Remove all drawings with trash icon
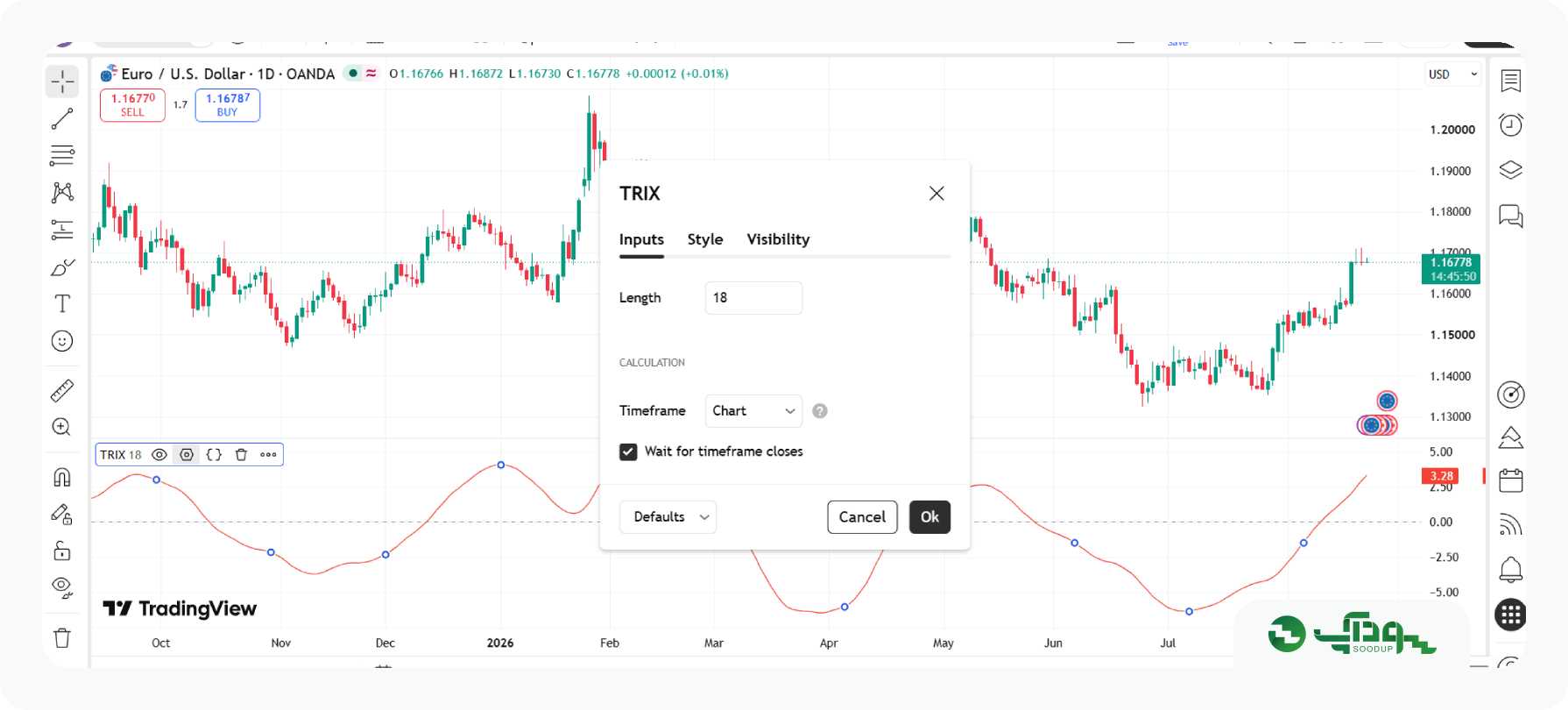The height and width of the screenshot is (710, 1568). tap(62, 638)
